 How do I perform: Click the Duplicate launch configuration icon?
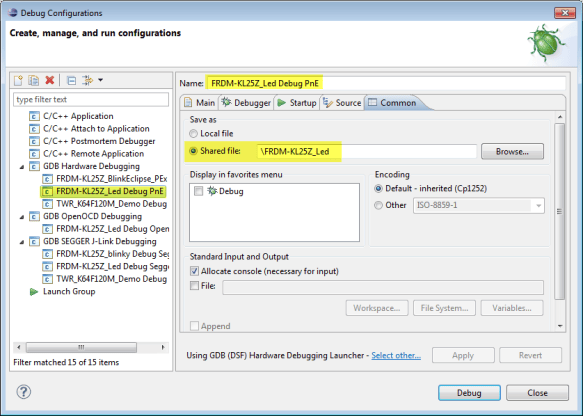tap(34, 80)
